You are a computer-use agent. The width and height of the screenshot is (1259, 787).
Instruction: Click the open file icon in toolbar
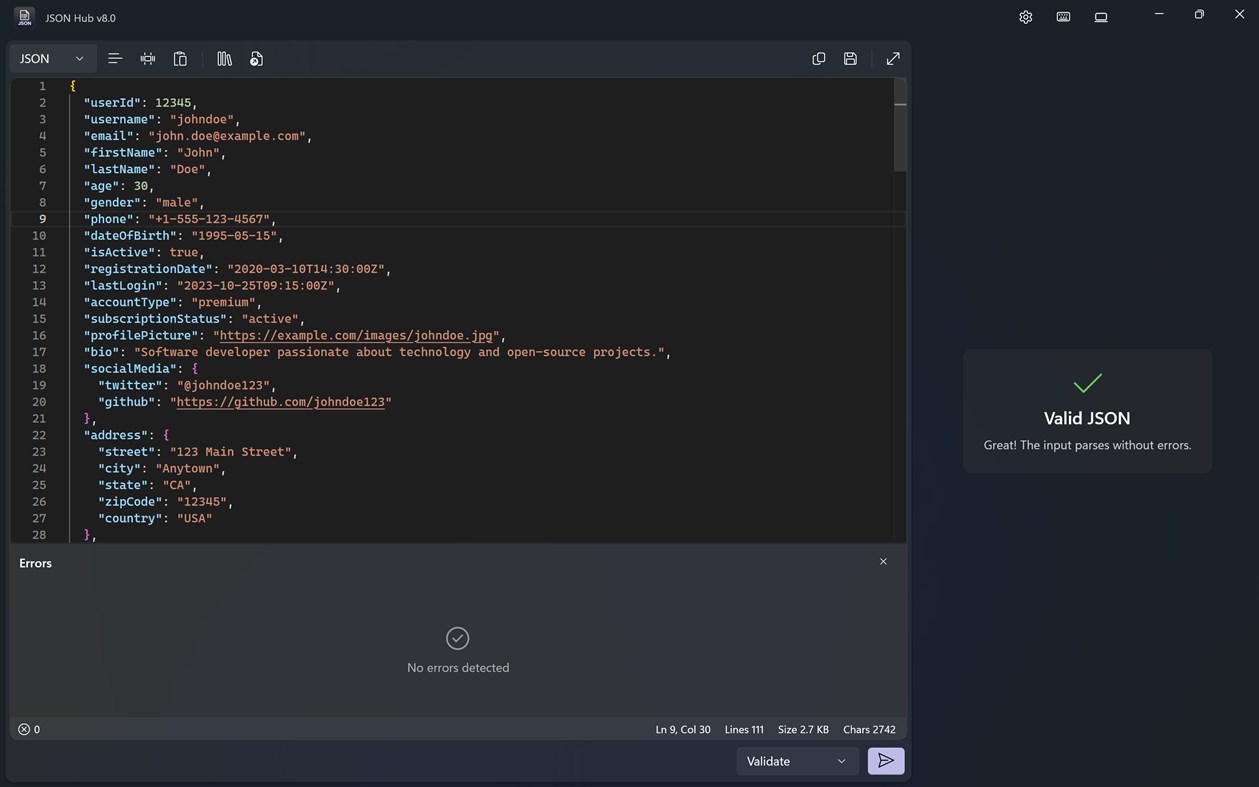256,59
